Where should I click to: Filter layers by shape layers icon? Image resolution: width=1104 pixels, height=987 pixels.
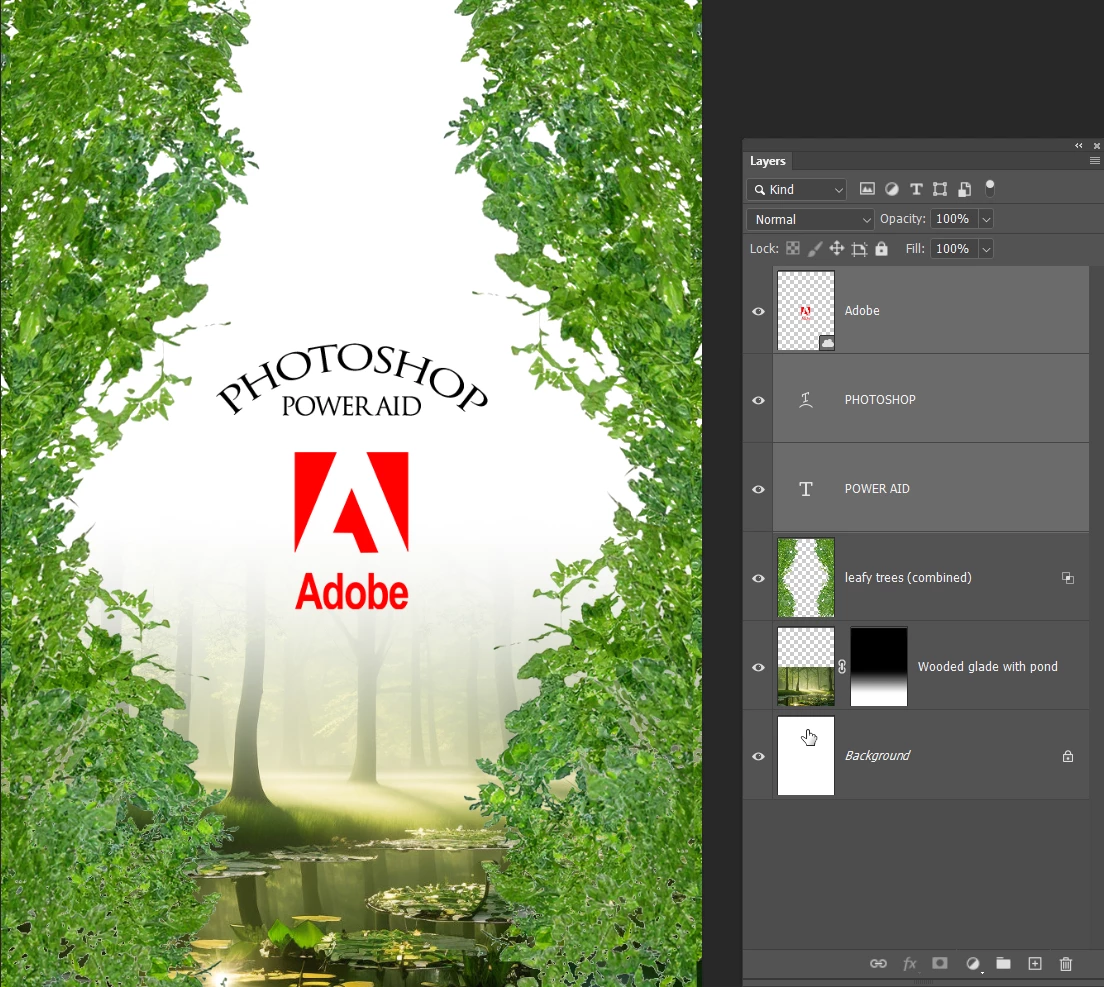[x=940, y=189]
